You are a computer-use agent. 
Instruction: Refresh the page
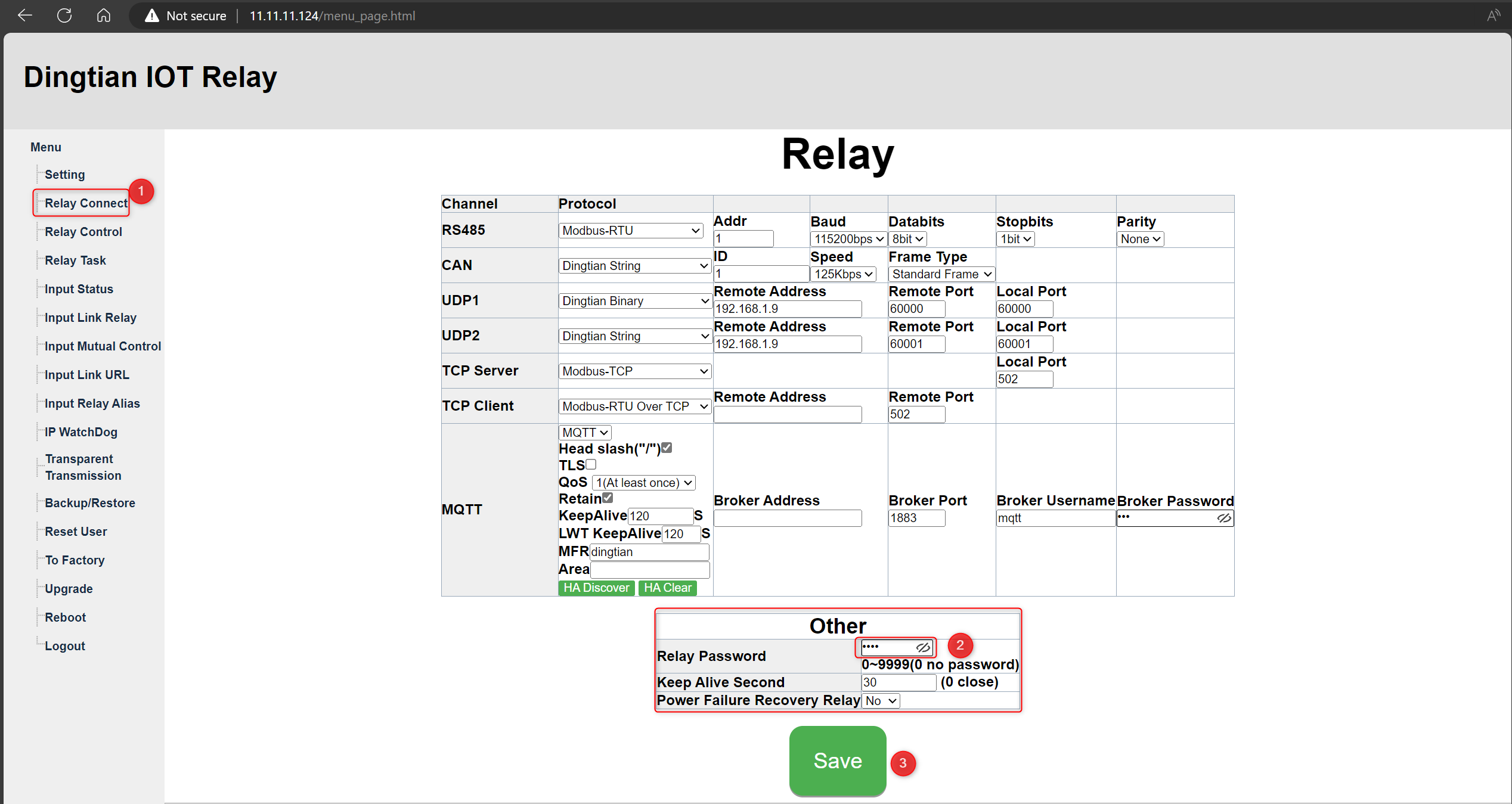coord(64,15)
